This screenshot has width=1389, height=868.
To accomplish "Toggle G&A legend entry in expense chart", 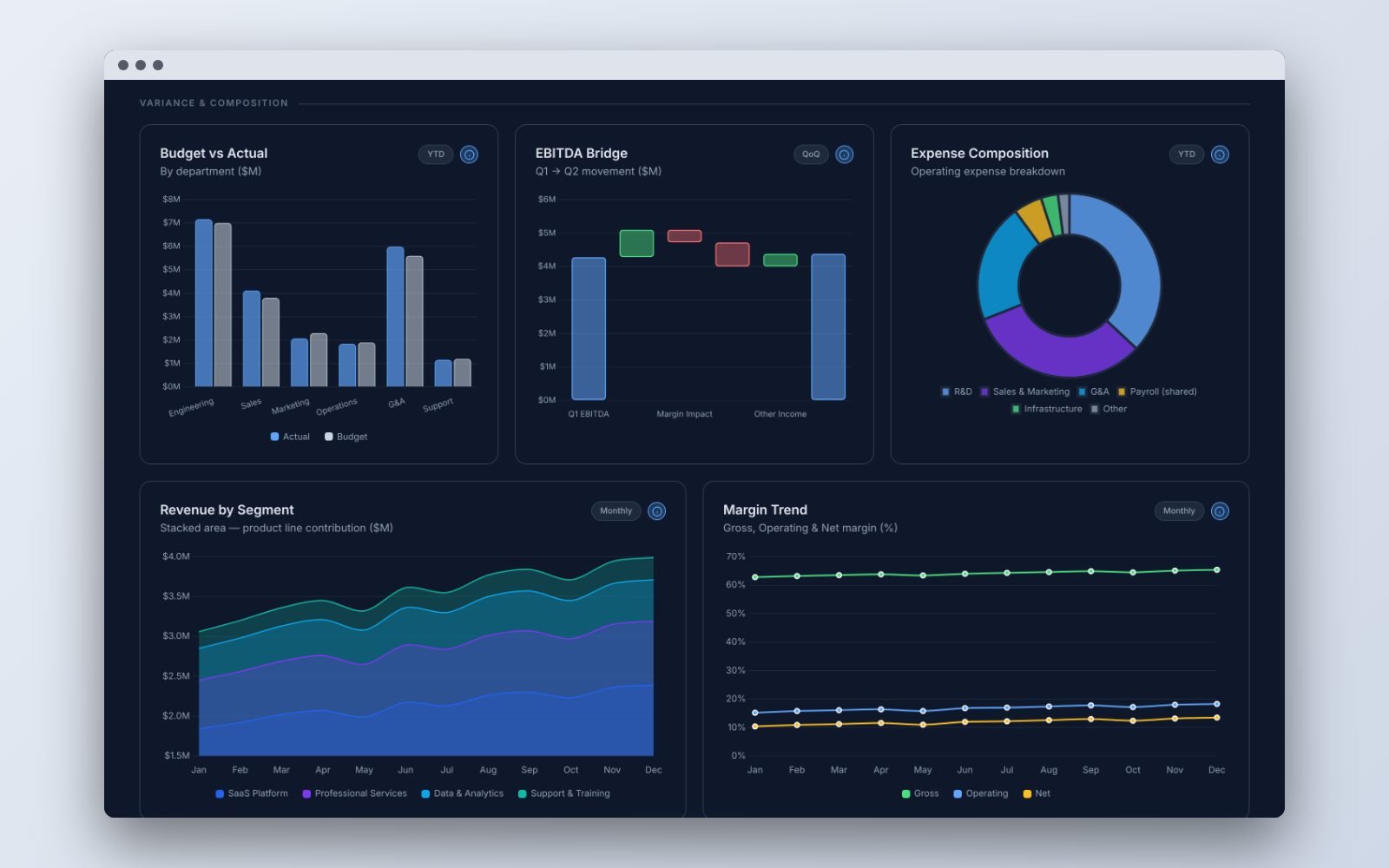I will pos(1094,391).
